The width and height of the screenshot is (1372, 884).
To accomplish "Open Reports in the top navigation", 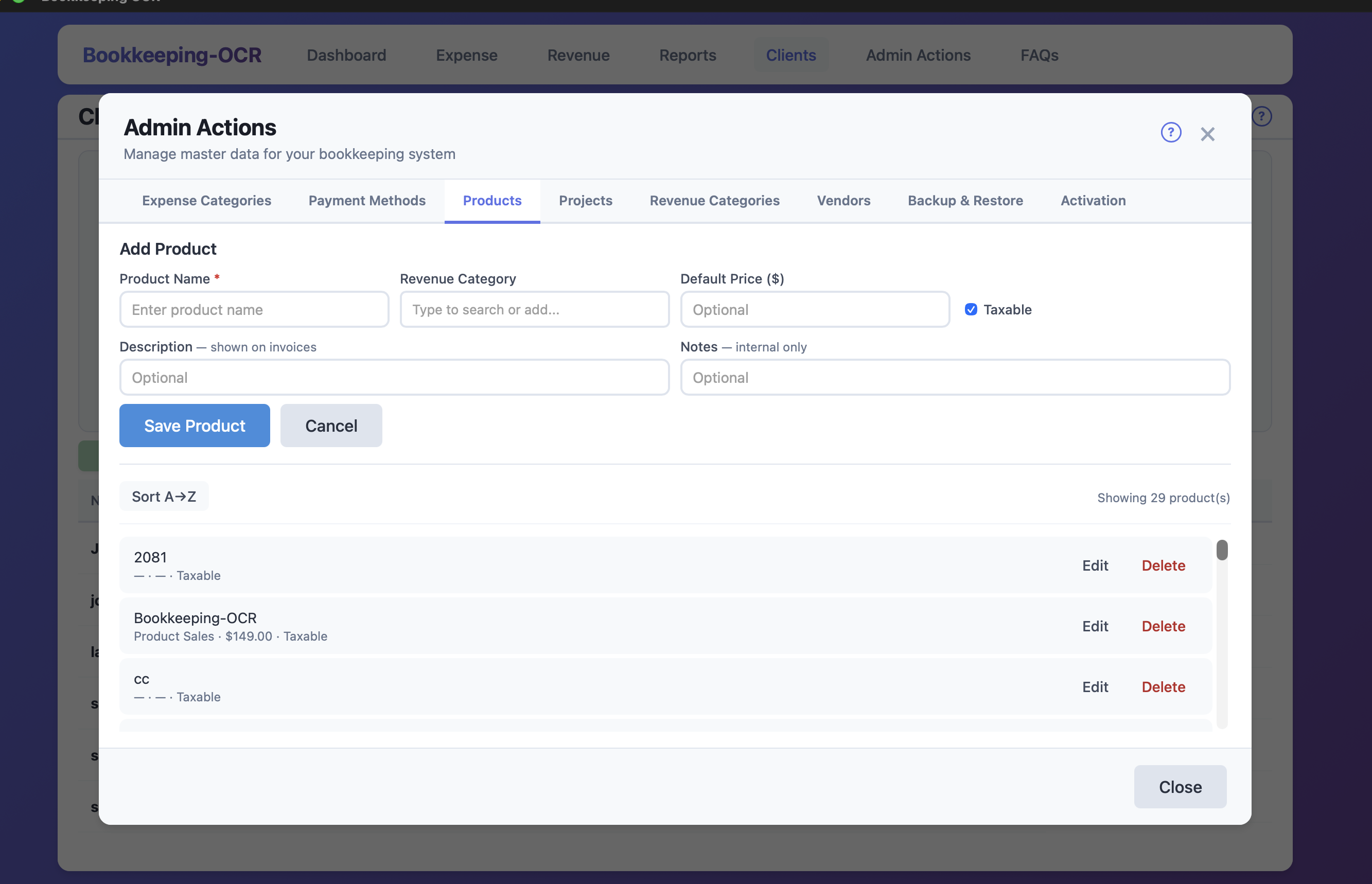I will point(687,55).
